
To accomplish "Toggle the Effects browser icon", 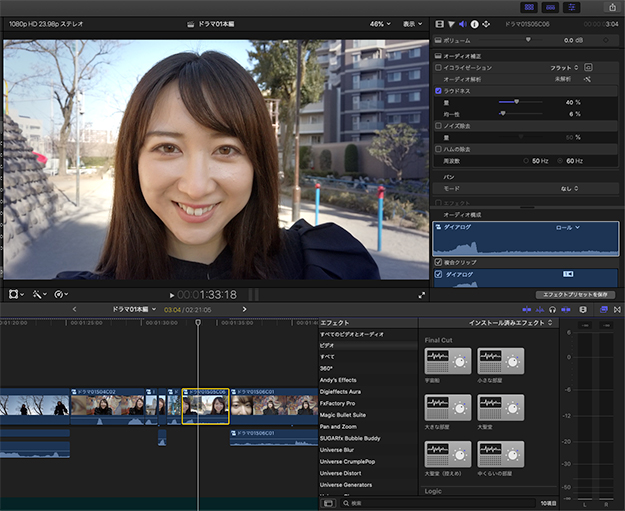I will tap(604, 309).
